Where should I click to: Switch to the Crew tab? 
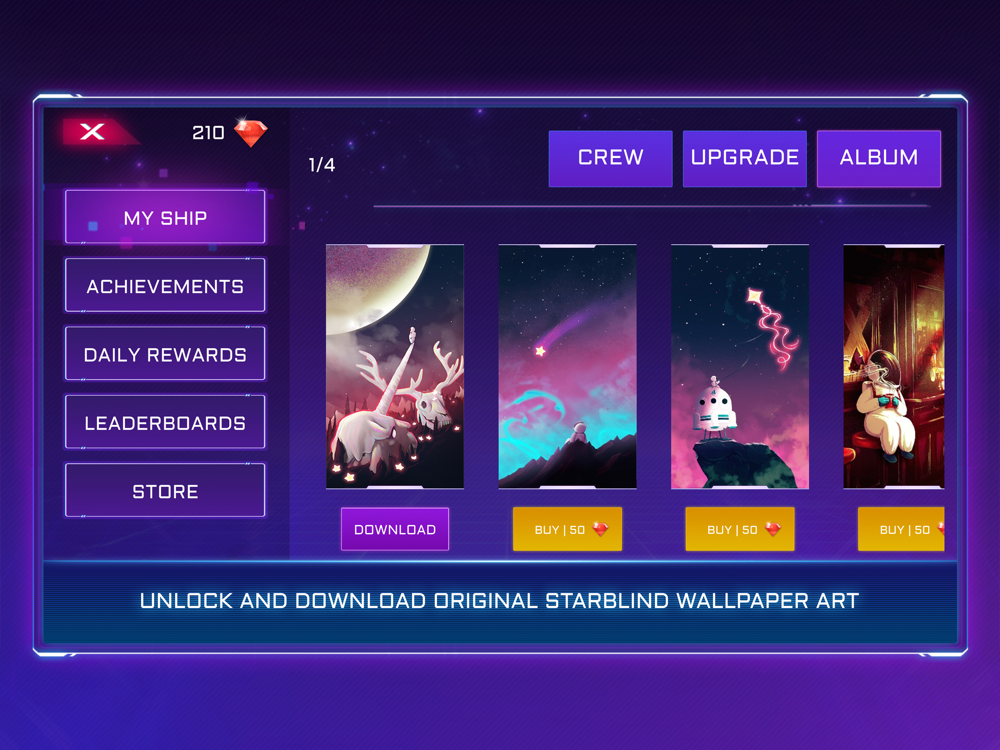[610, 158]
